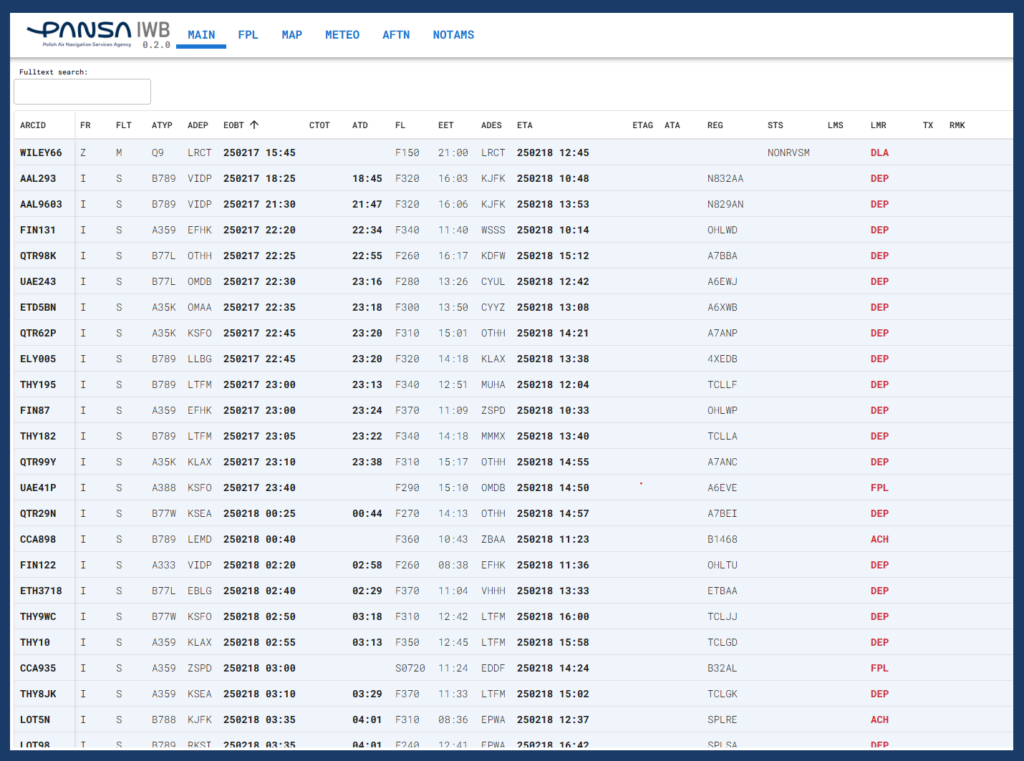Viewport: 1024px width, 761px height.
Task: Open the MAP tab
Action: point(291,35)
